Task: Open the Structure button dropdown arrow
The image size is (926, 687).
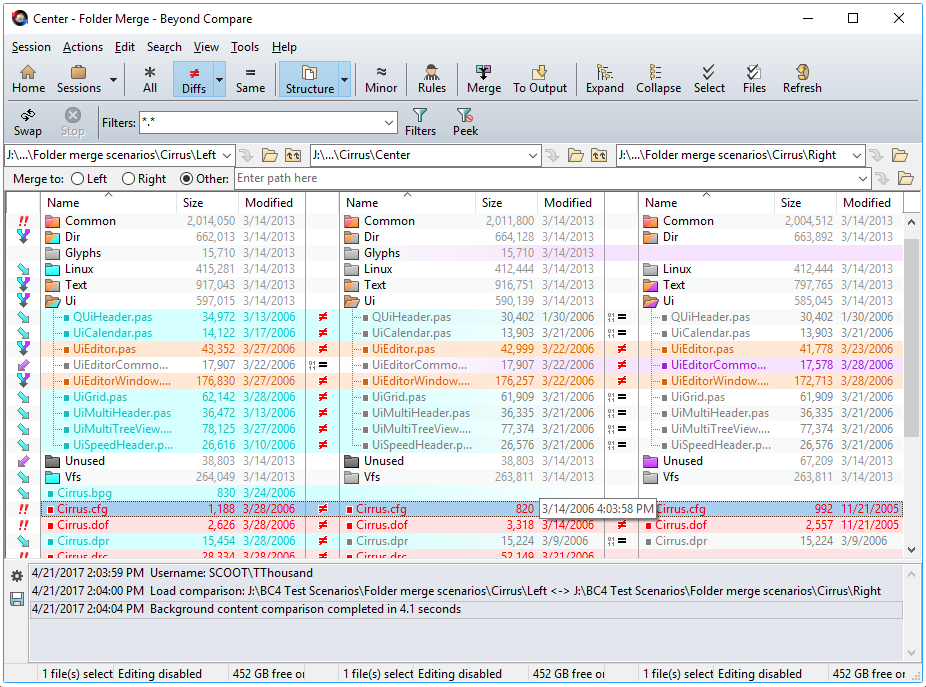Action: pyautogui.click(x=344, y=79)
